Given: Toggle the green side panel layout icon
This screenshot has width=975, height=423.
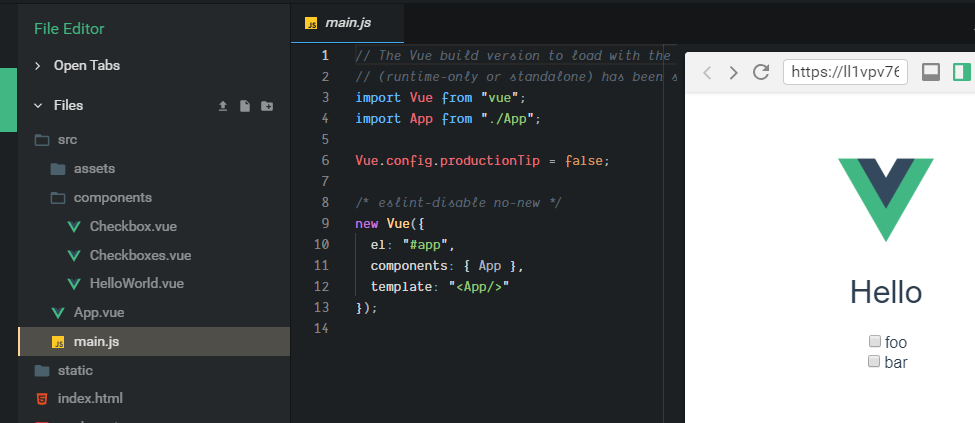Looking at the screenshot, I should 962,72.
